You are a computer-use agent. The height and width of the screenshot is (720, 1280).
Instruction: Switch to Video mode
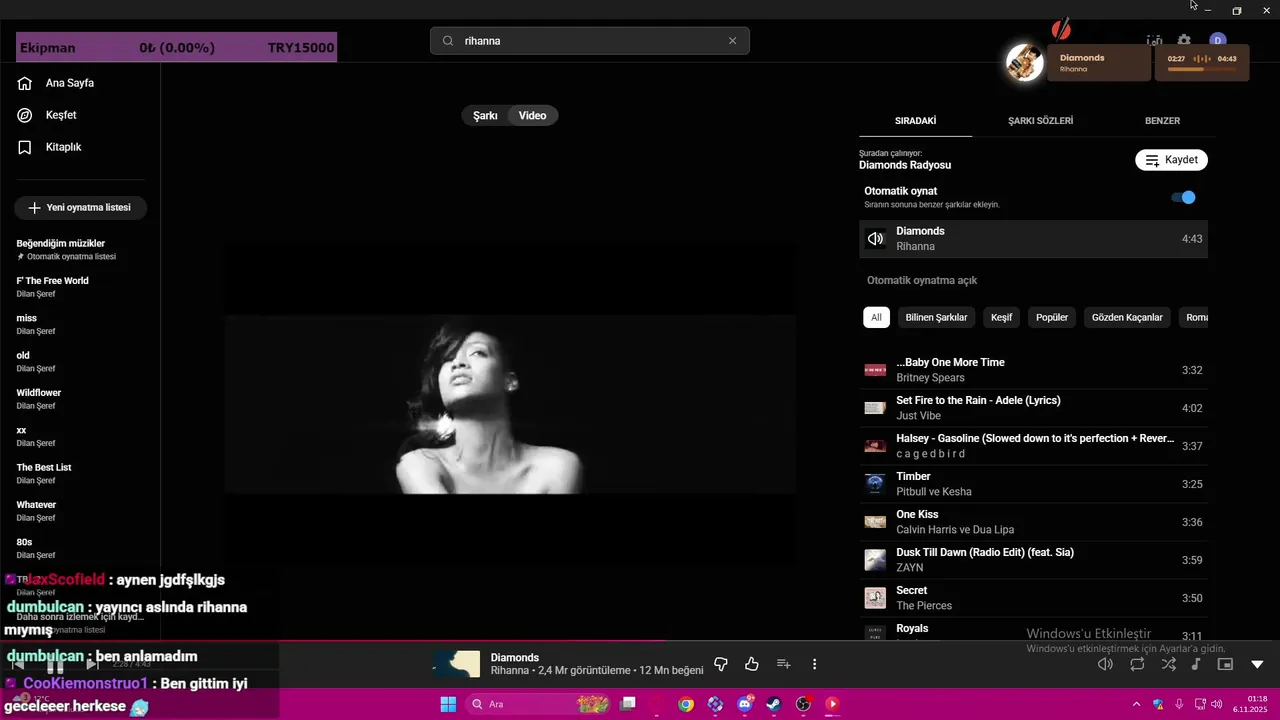pos(532,116)
